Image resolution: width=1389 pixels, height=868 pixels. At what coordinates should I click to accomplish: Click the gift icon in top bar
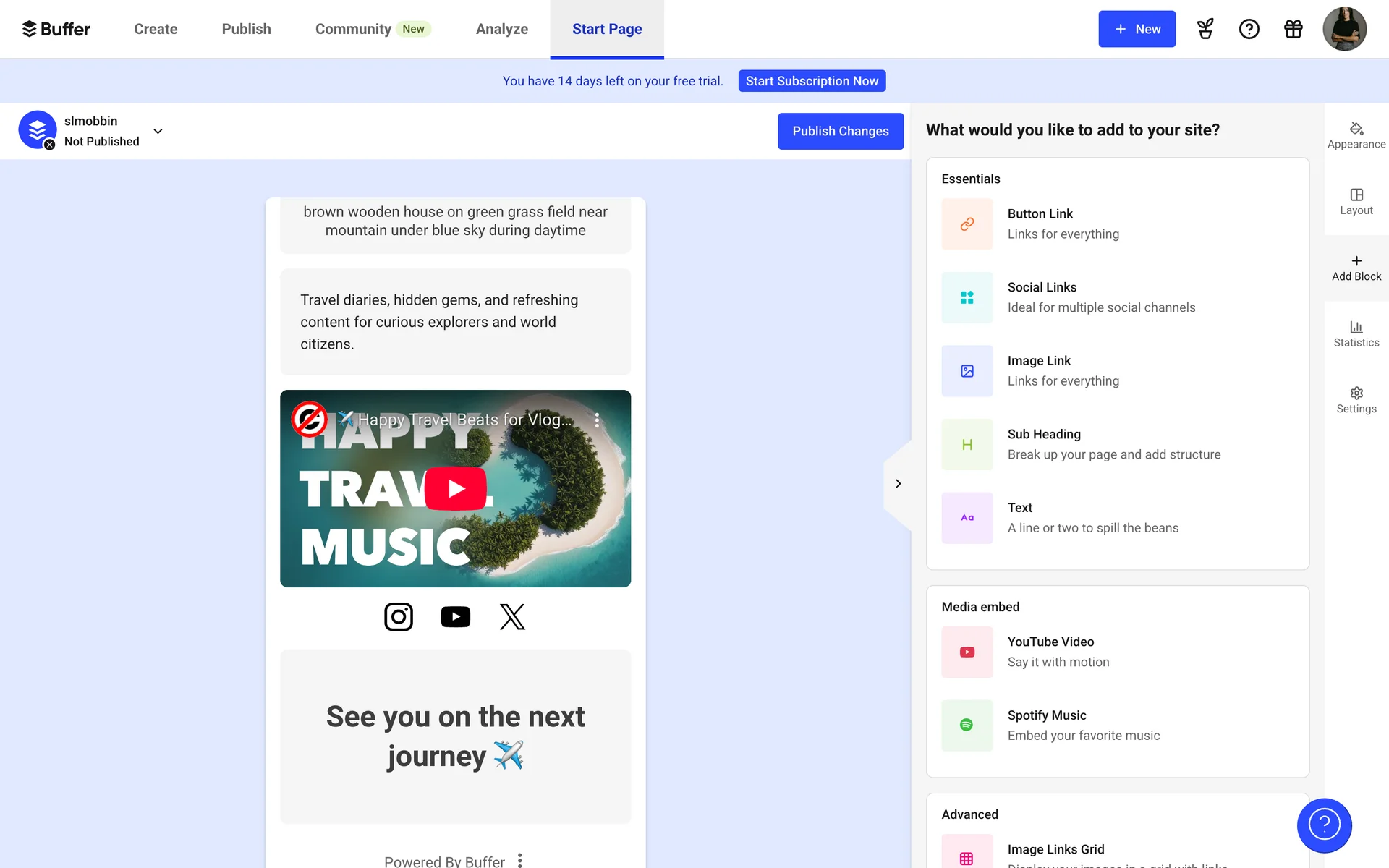pyautogui.click(x=1293, y=29)
